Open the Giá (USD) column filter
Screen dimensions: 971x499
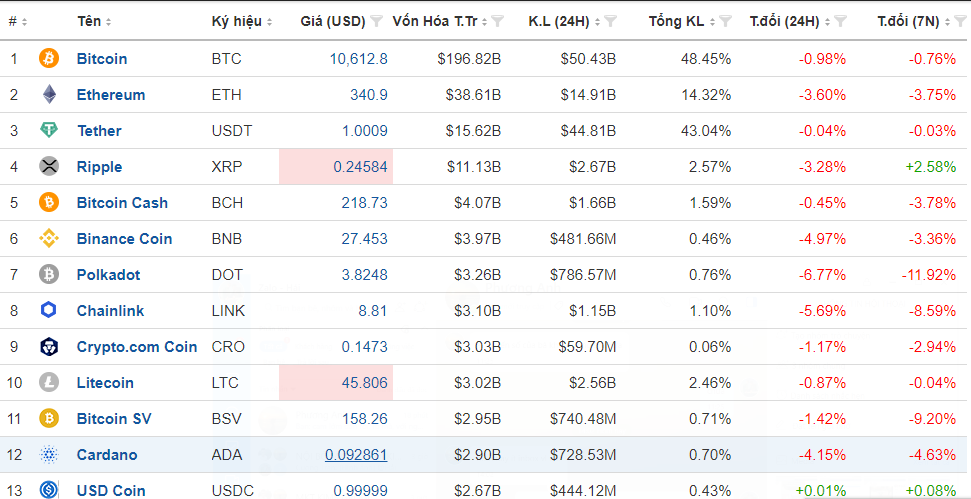376,21
